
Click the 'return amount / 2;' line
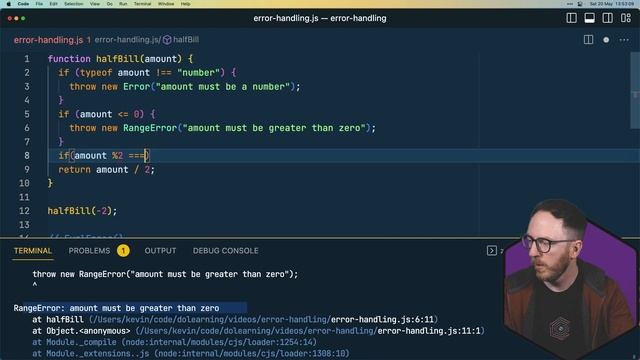107,169
